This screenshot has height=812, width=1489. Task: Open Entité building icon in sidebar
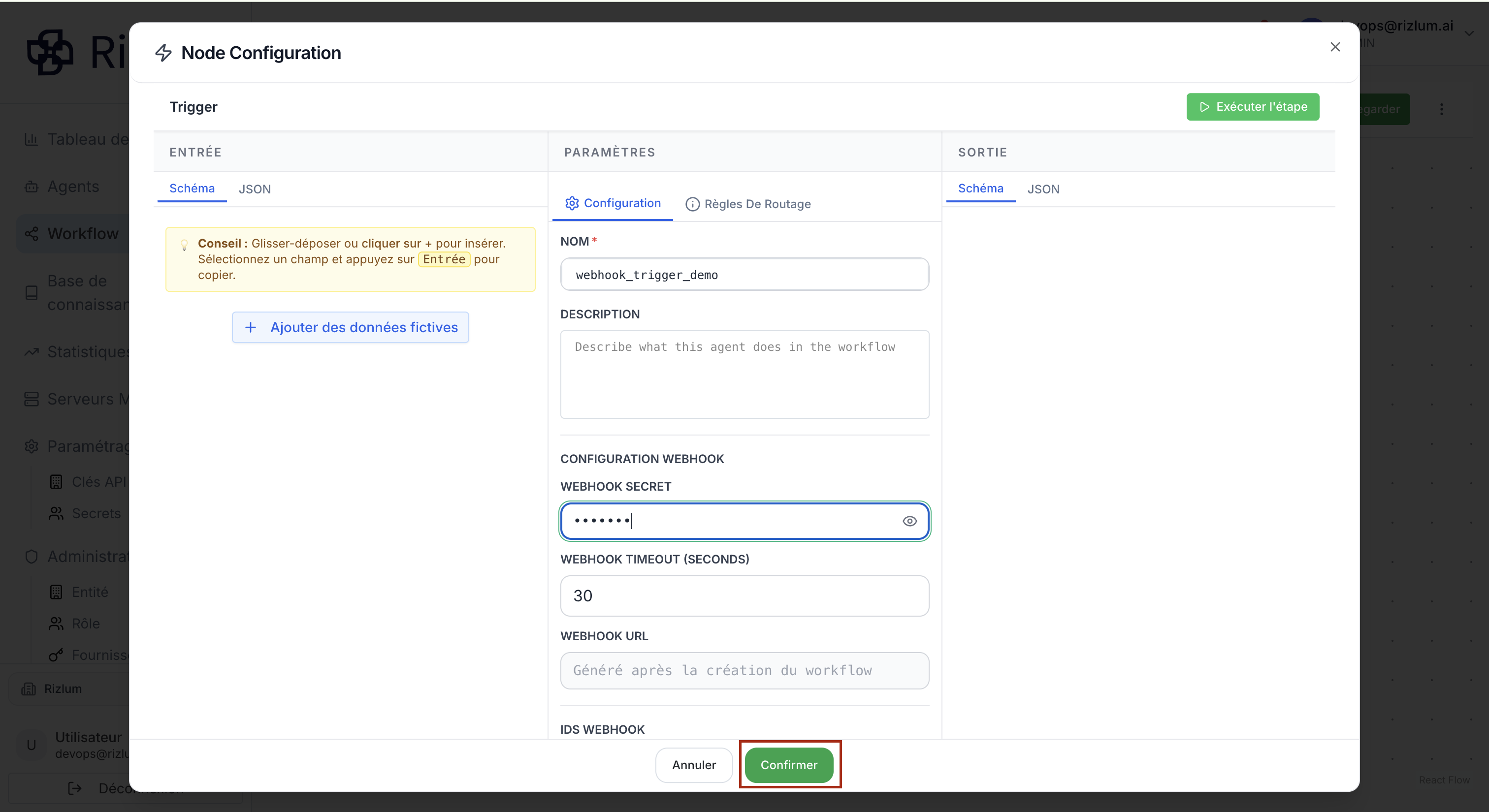coord(56,592)
